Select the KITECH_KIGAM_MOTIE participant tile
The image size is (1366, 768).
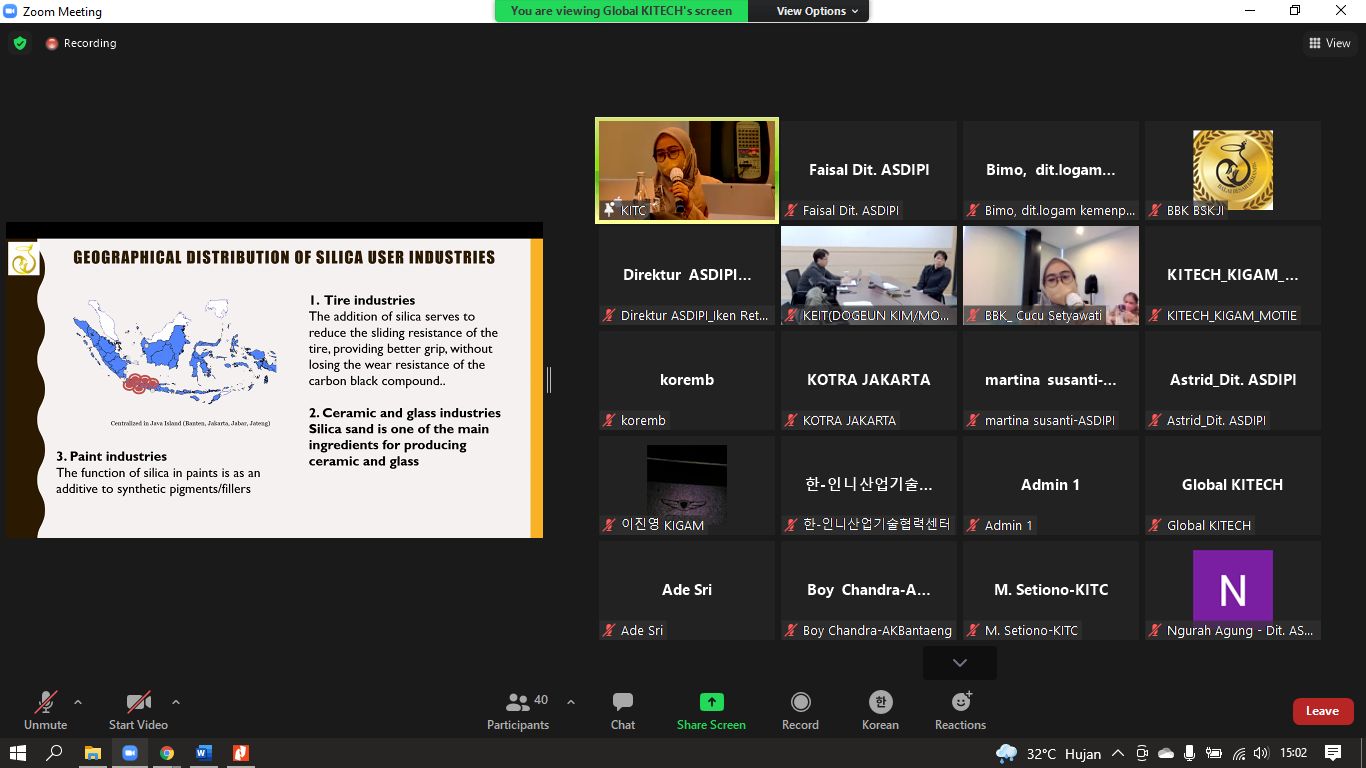point(1233,275)
